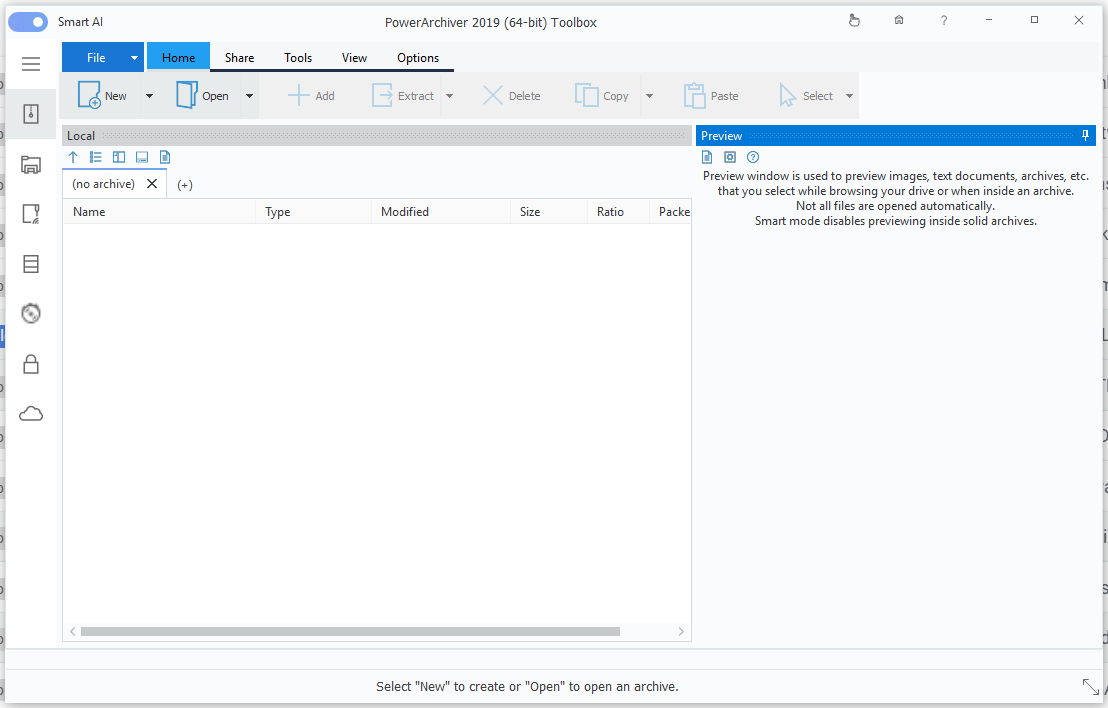Screen dimensions: 1108x708
Task: Click the question mark help icon in title bar
Action: (x=943, y=20)
